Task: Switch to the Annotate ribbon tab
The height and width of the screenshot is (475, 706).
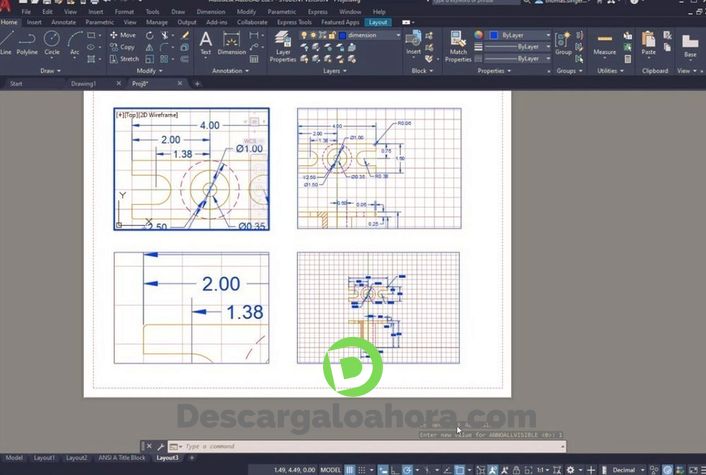Action: pyautogui.click(x=63, y=22)
